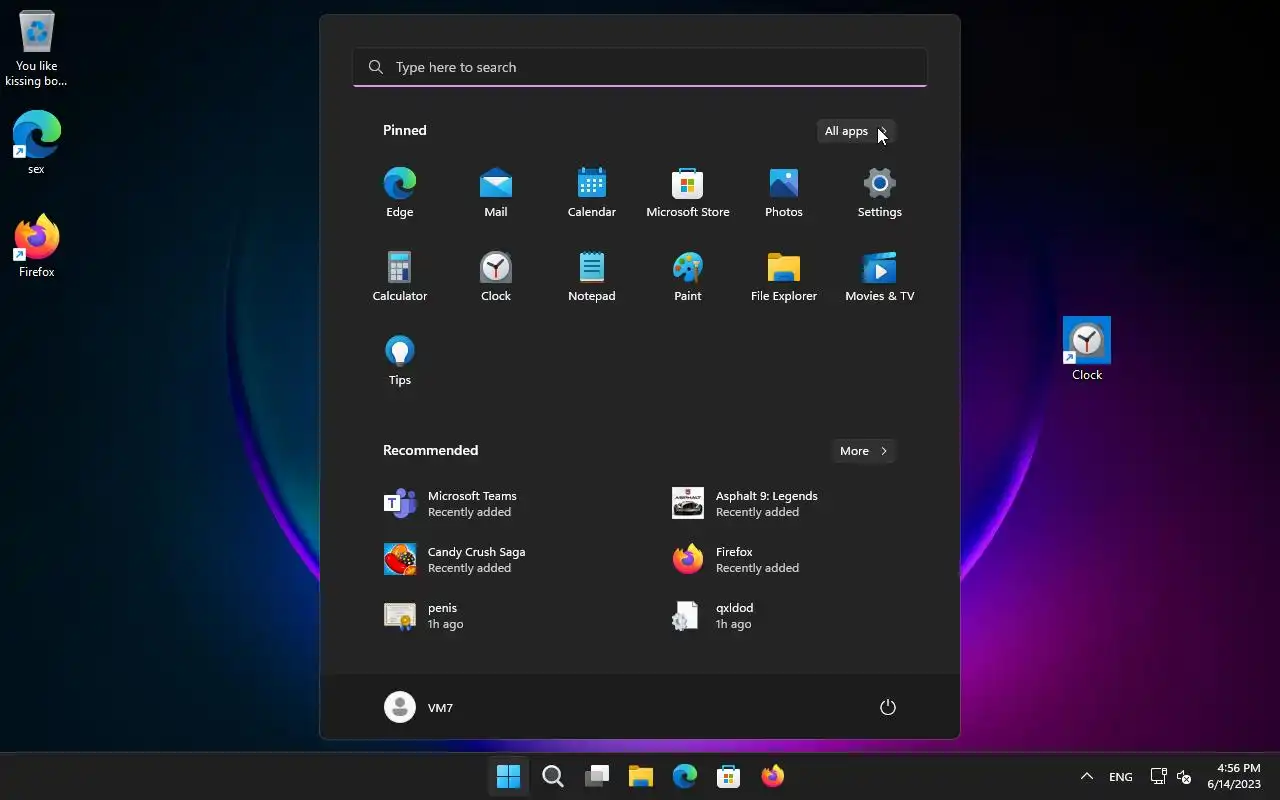Open File Explorer from the taskbar
The height and width of the screenshot is (800, 1280).
(x=641, y=776)
